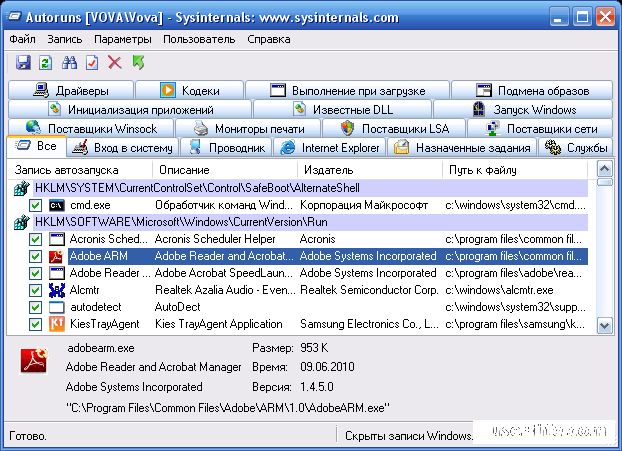Image resolution: width=622 pixels, height=451 pixels.
Task: Click the green Jump to arrow icon
Action: [138, 63]
